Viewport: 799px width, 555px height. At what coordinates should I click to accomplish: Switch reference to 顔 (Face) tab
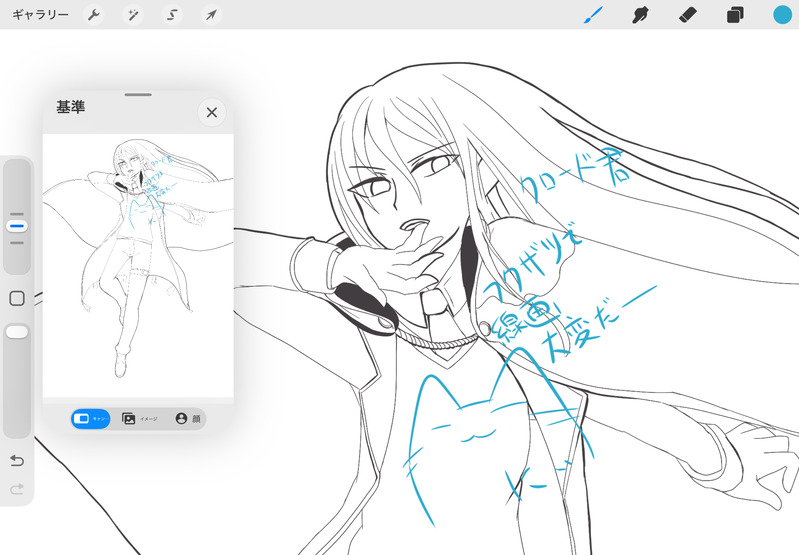tap(188, 419)
